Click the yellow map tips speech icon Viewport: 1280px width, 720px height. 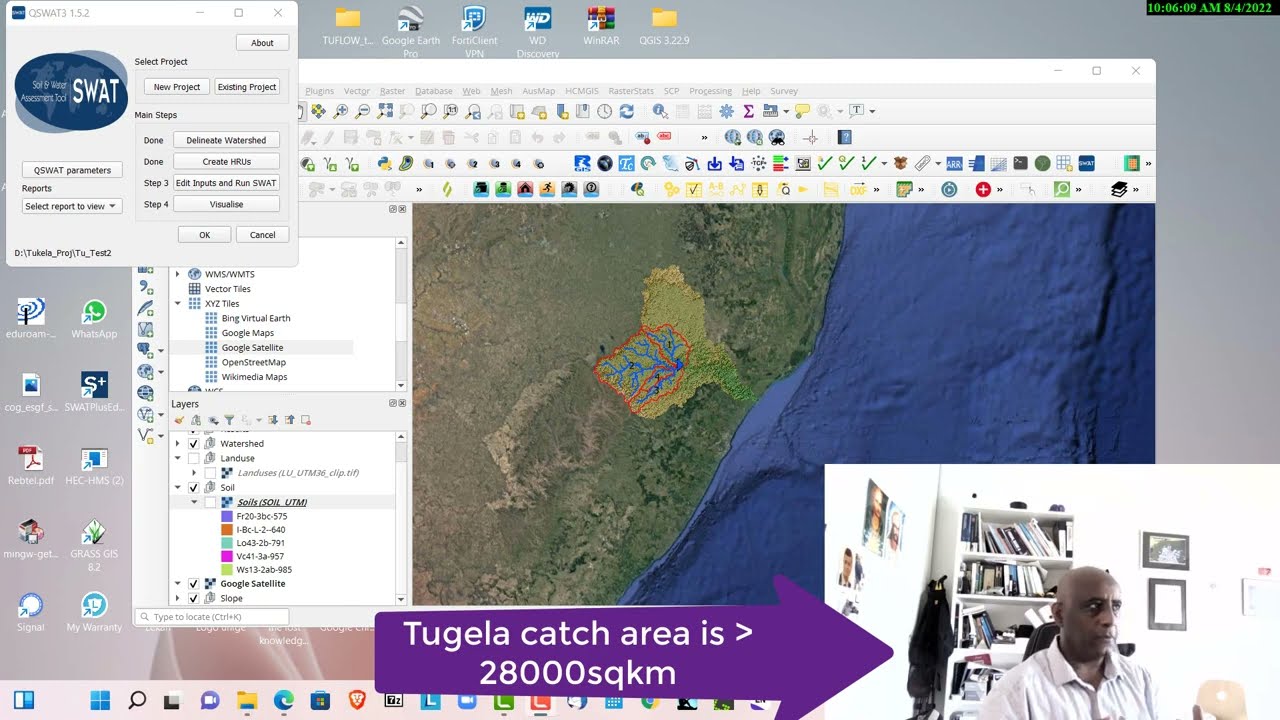[x=802, y=111]
